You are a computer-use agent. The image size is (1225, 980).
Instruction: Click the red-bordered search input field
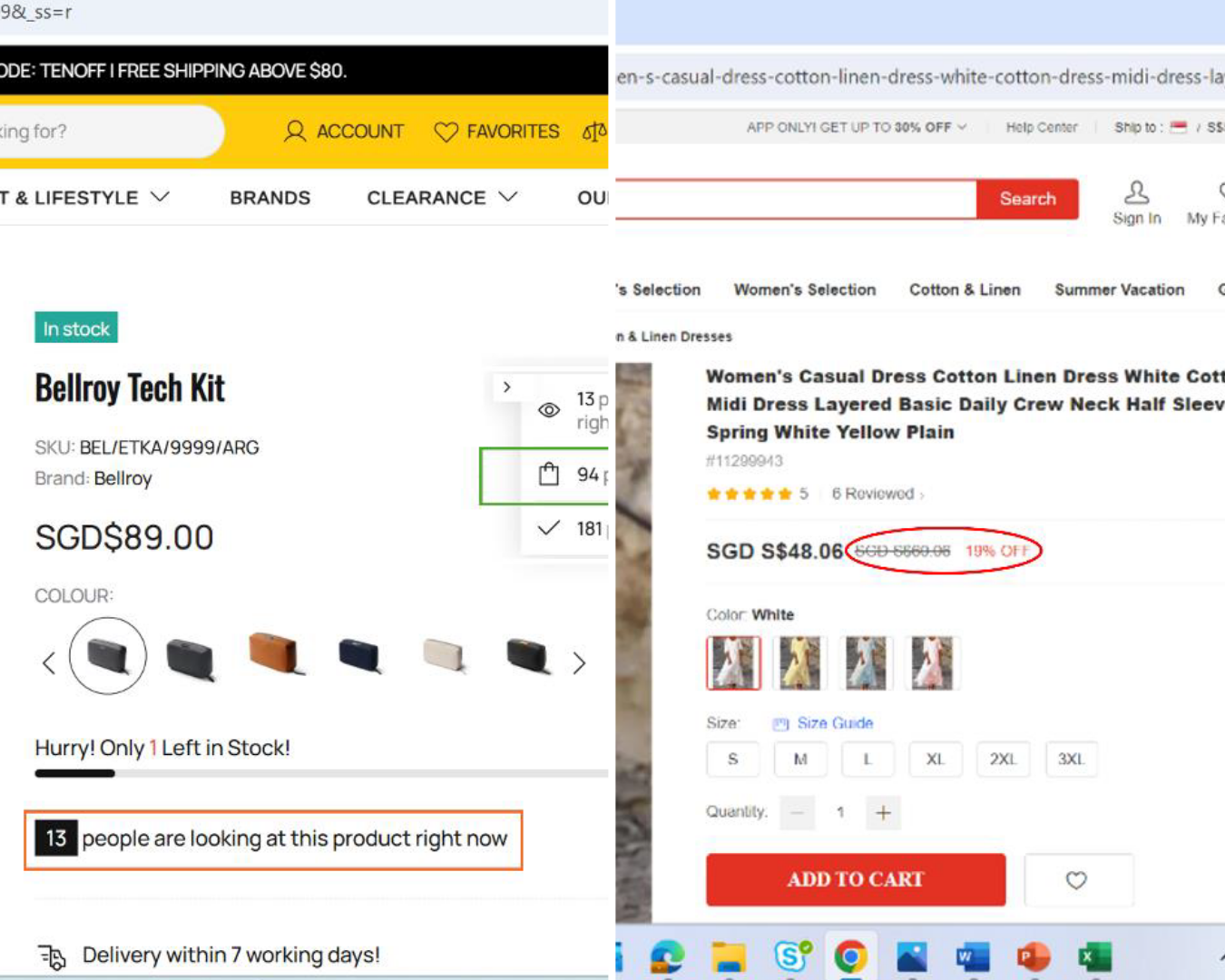point(796,199)
